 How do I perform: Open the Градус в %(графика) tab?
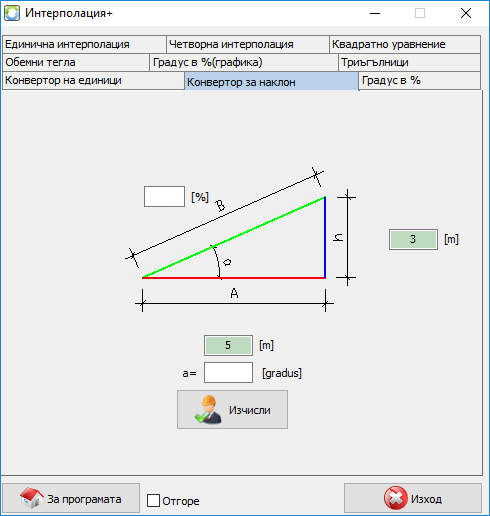point(244,62)
